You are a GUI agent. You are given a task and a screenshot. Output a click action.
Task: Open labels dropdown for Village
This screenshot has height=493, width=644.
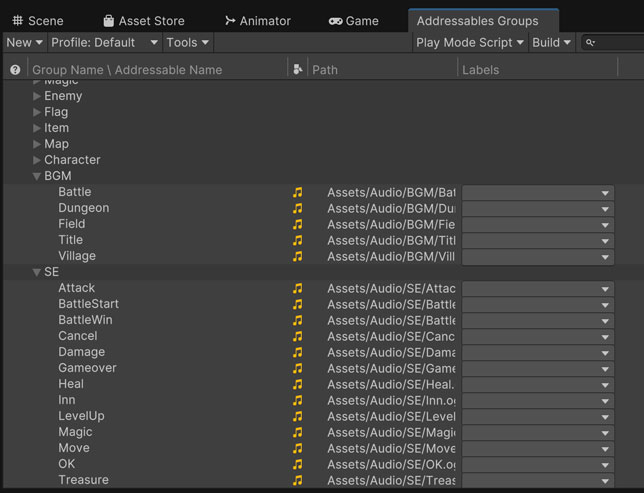tap(538, 257)
